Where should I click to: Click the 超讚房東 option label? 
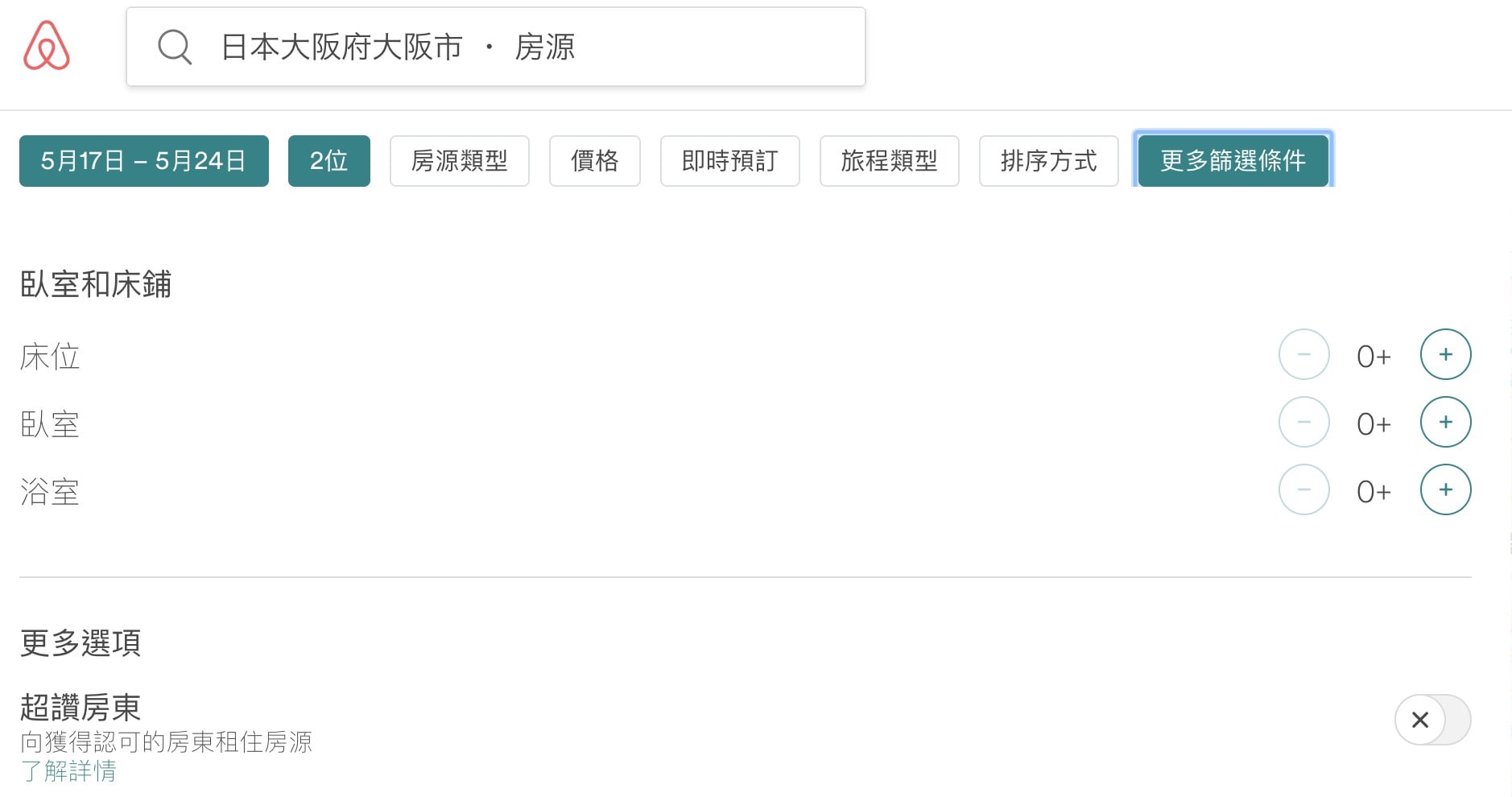click(x=81, y=708)
